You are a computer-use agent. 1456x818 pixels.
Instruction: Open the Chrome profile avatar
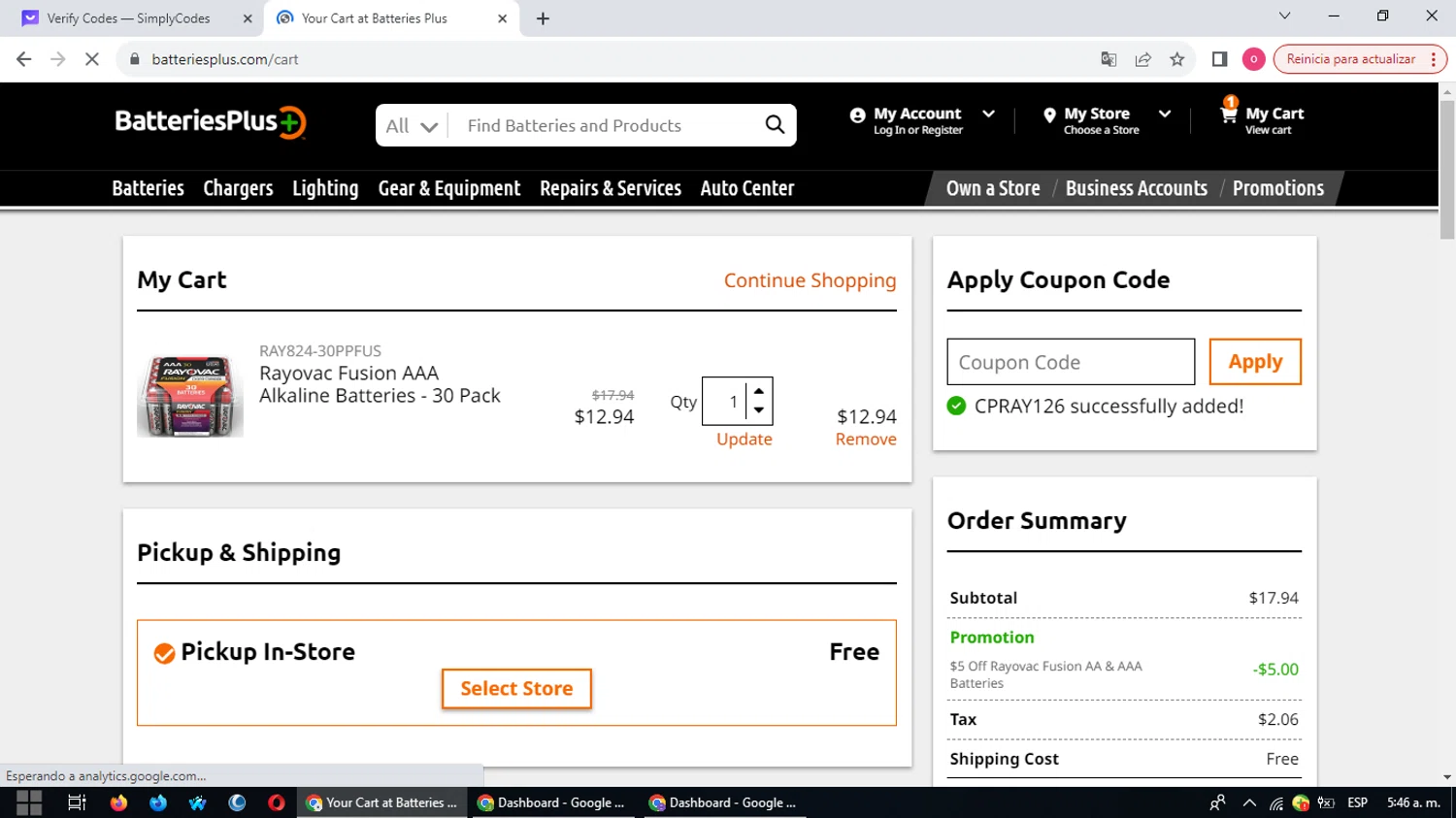pyautogui.click(x=1253, y=59)
